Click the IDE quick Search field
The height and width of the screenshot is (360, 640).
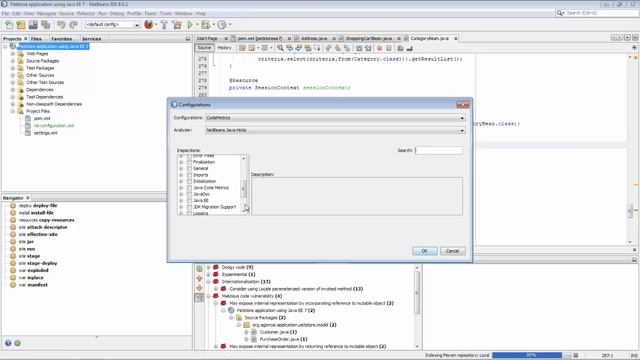pyautogui.click(x=598, y=13)
